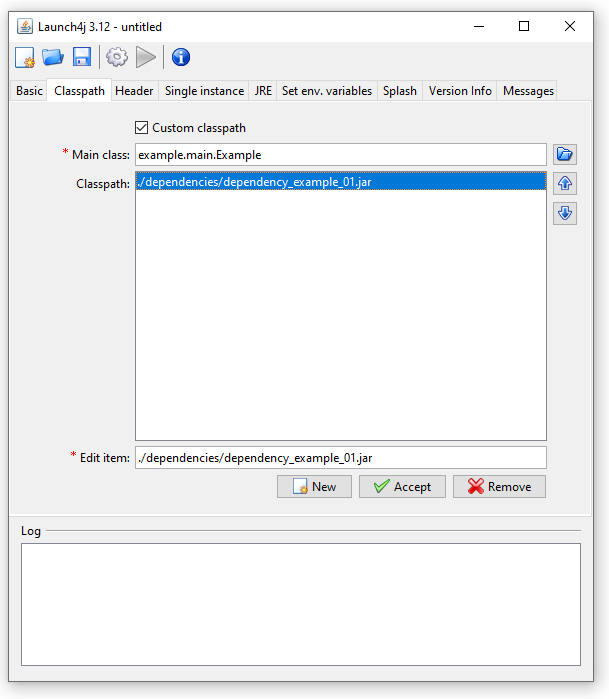Close the Launch4j window
The height and width of the screenshot is (699, 609).
(570, 27)
